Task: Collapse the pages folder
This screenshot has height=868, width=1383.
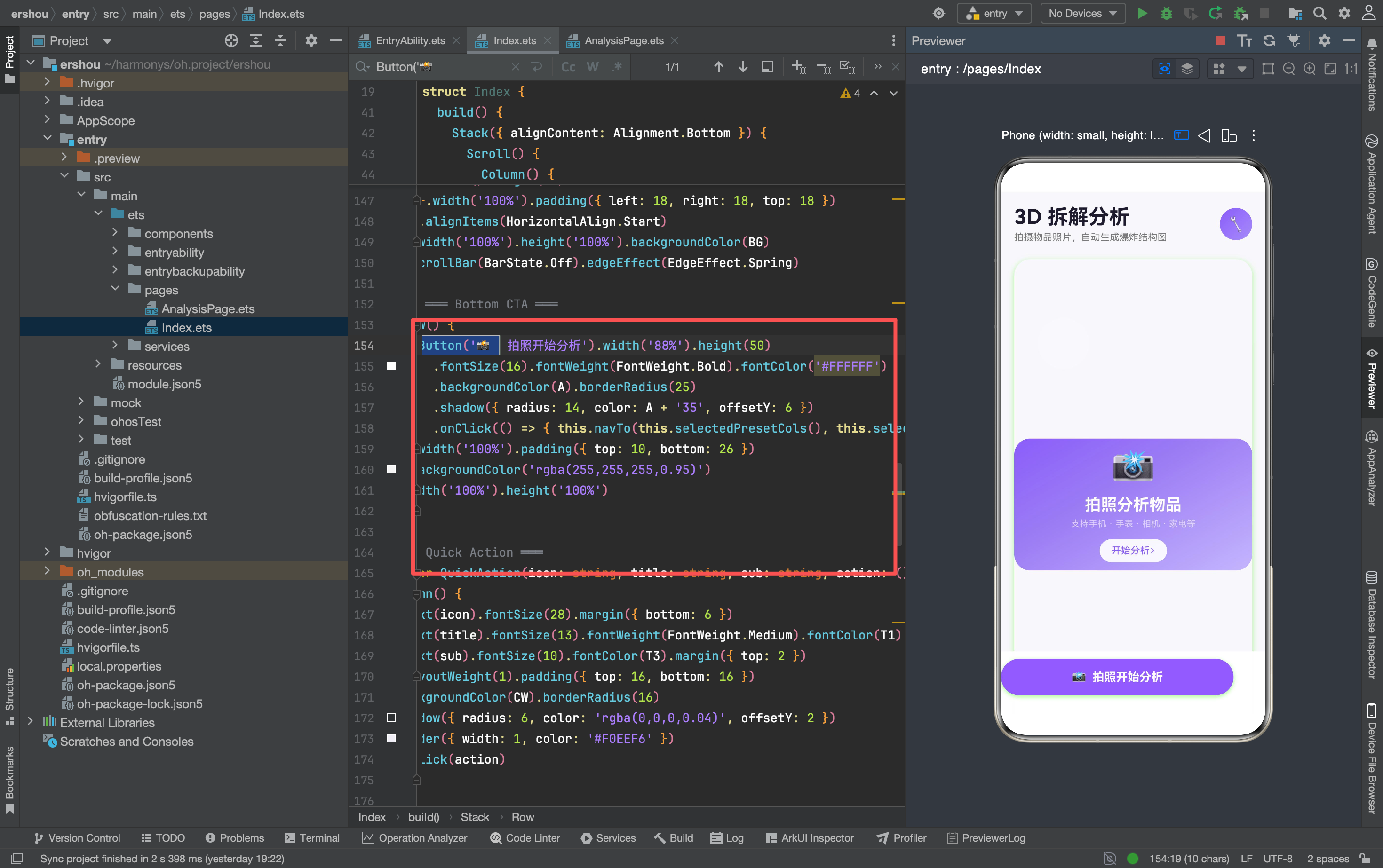Action: pos(115,289)
